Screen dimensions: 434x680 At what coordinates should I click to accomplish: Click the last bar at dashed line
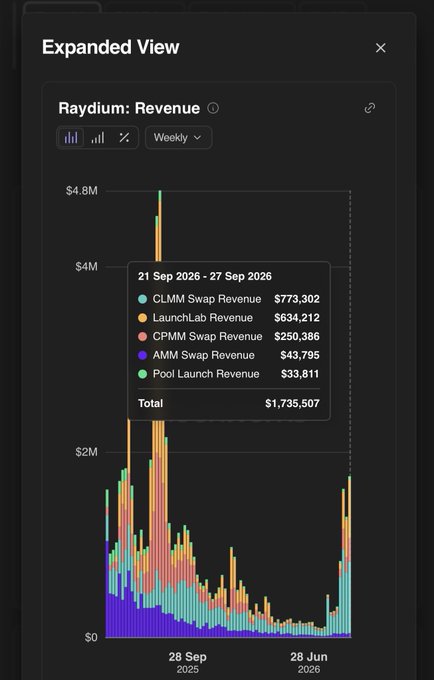[349, 556]
